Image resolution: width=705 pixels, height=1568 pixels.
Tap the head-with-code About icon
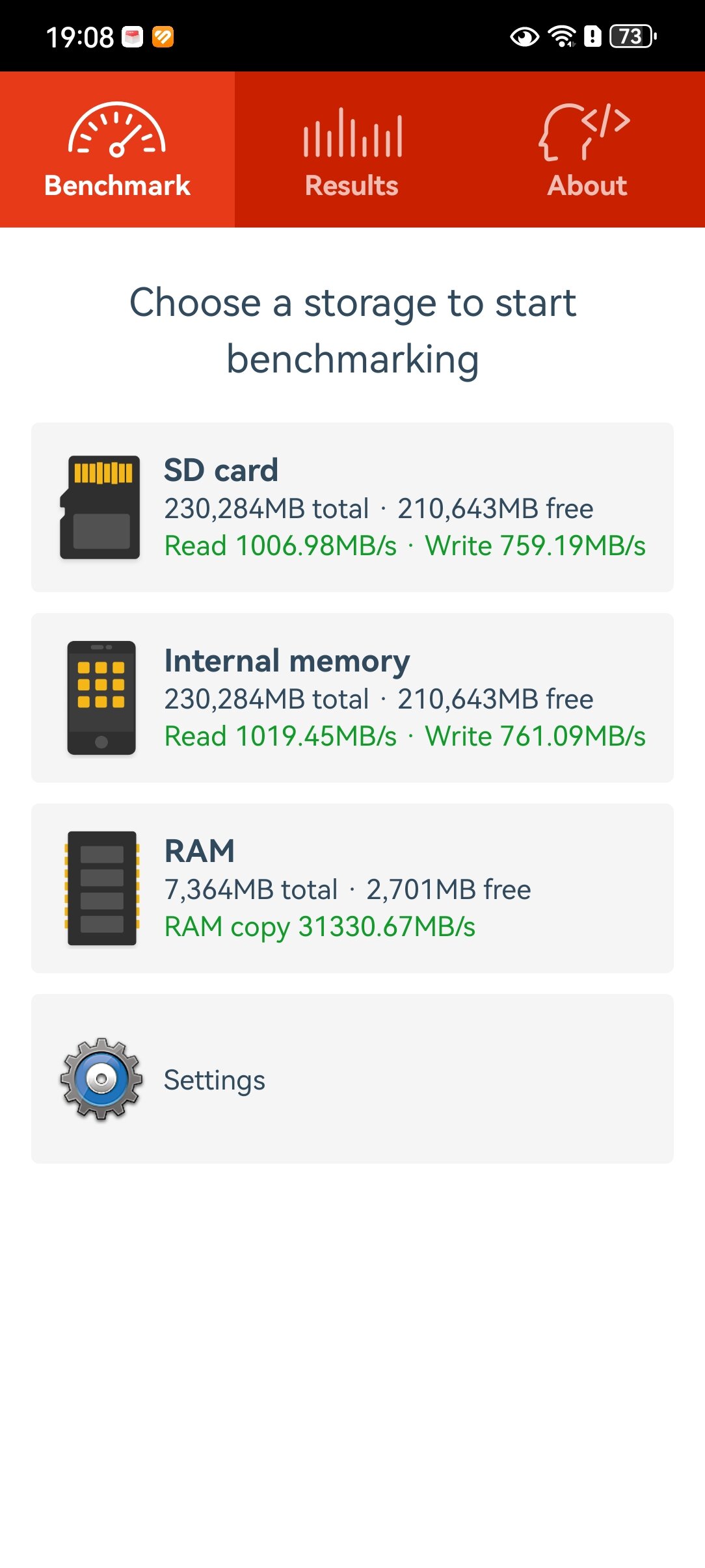pos(585,131)
